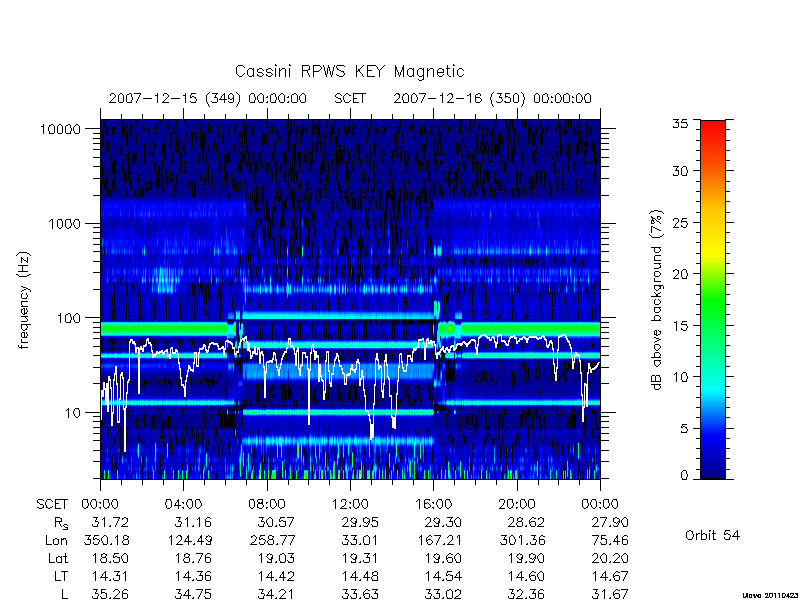Click the L value 33.63
Screen dimensions: 800x600
[x=360, y=594]
